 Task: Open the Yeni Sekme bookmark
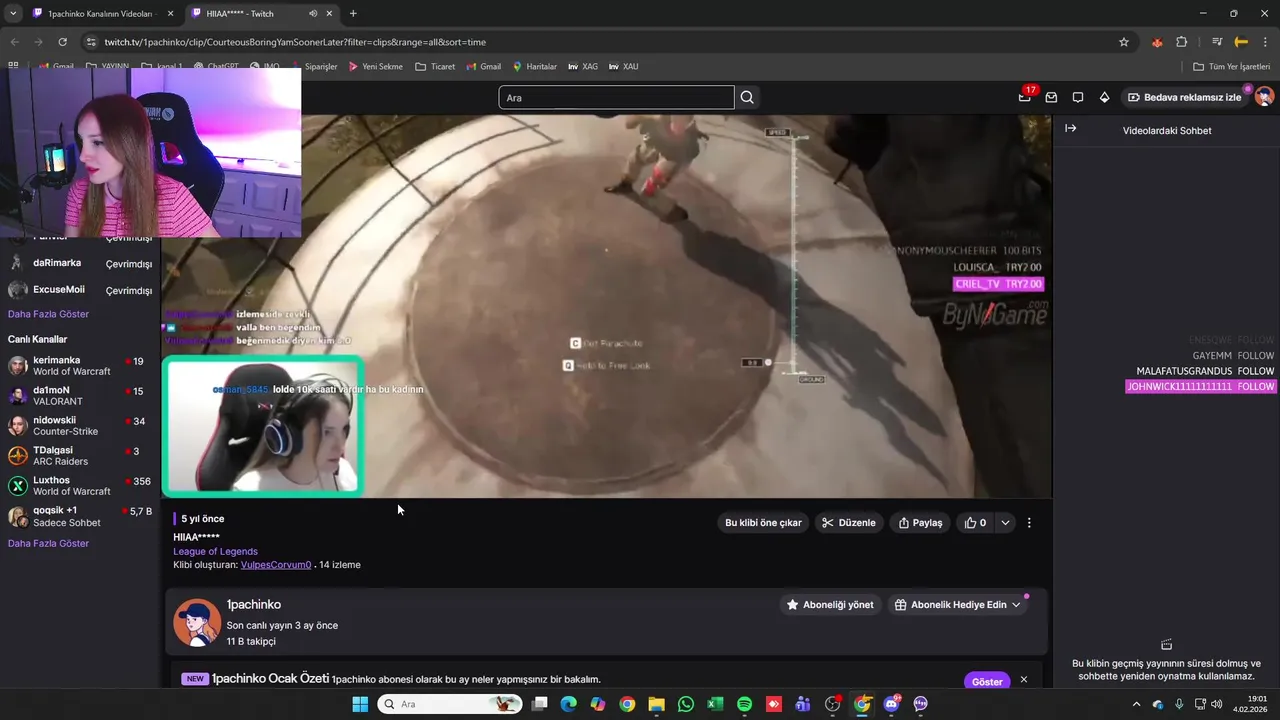tap(375, 66)
